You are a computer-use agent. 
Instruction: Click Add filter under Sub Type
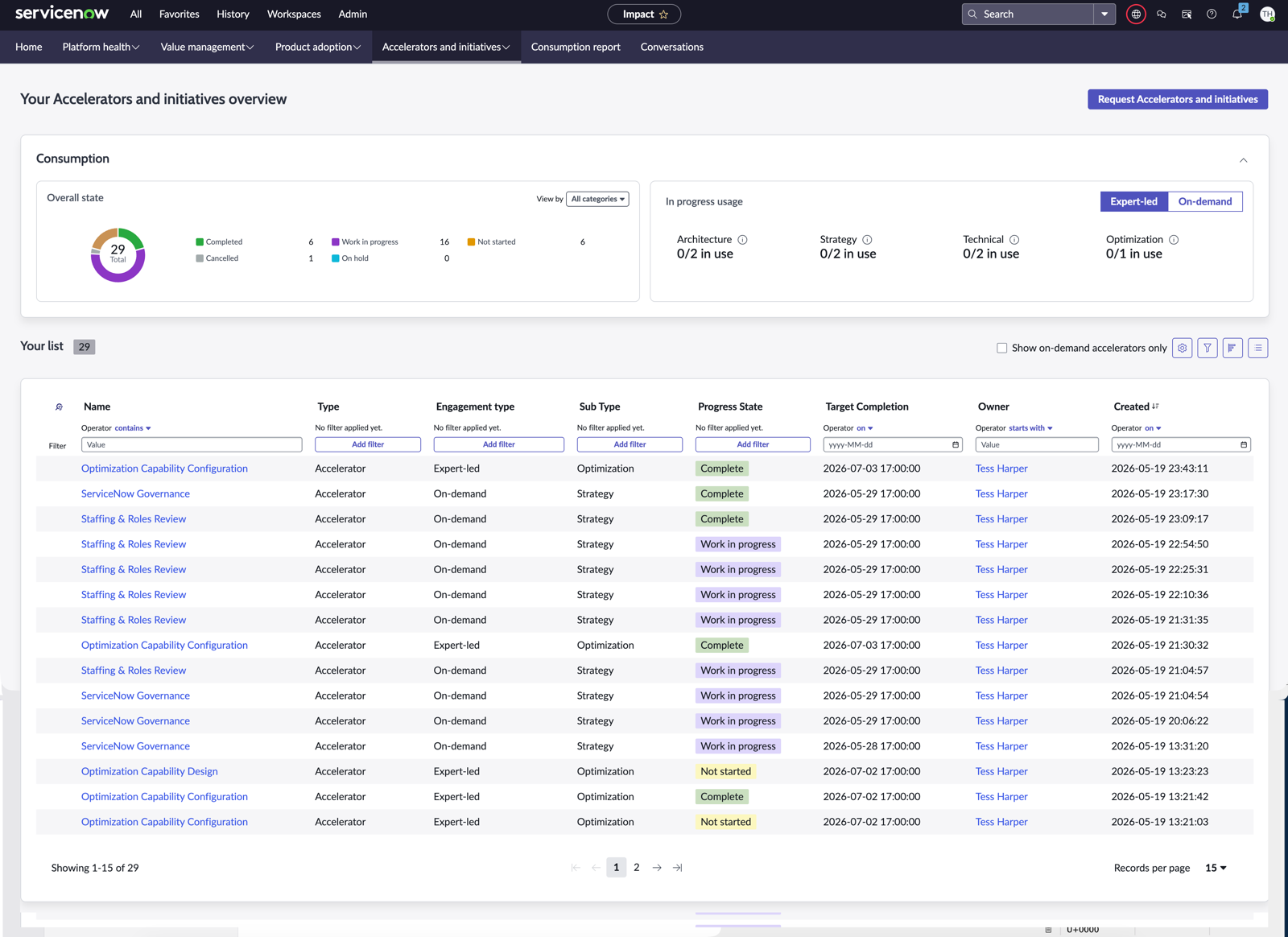coord(630,444)
